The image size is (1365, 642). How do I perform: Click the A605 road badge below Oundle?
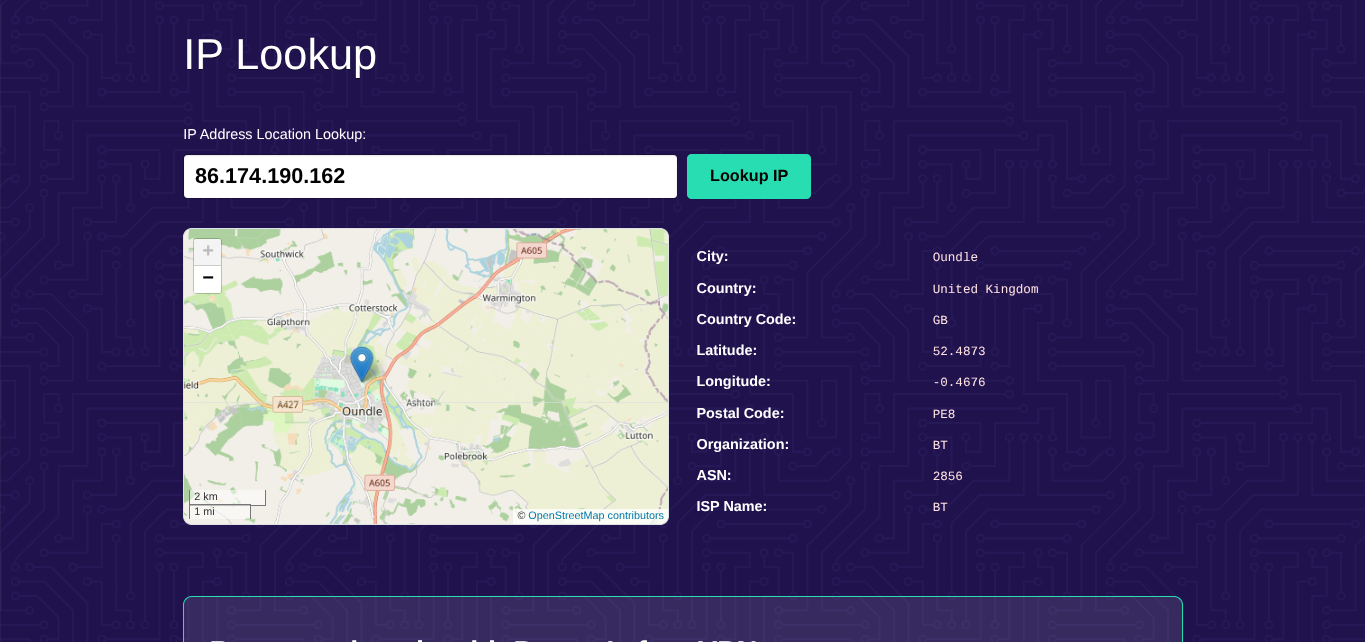pyautogui.click(x=379, y=483)
